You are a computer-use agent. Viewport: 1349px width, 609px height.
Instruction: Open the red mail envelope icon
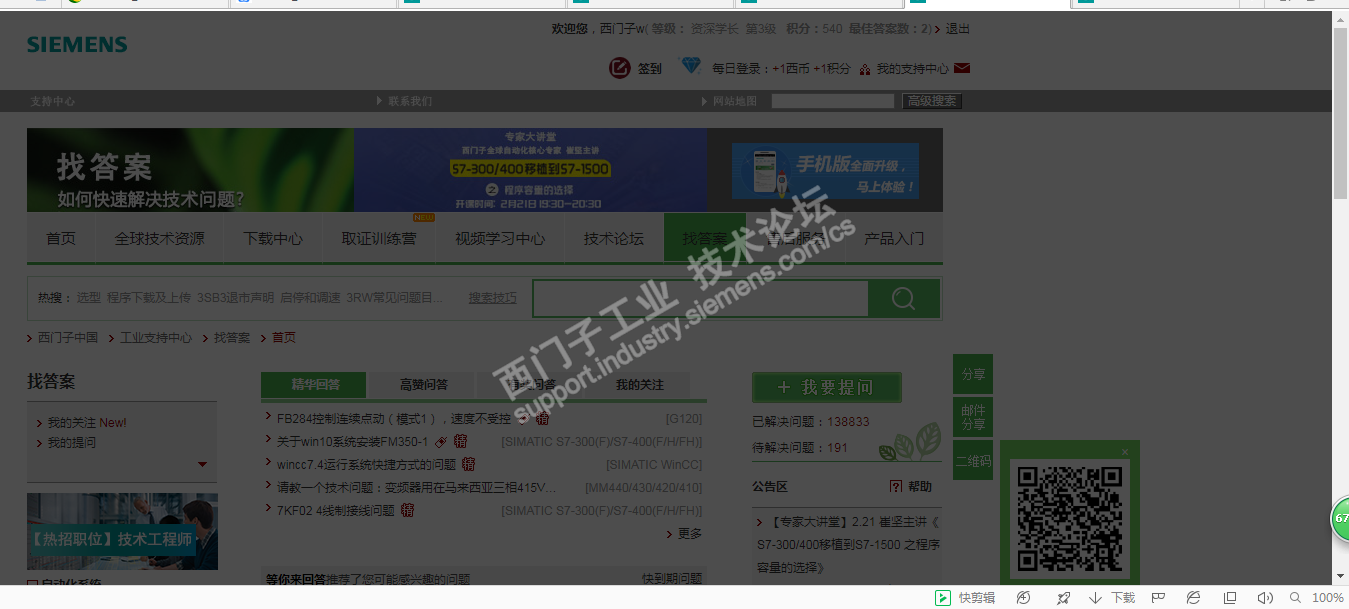(962, 69)
